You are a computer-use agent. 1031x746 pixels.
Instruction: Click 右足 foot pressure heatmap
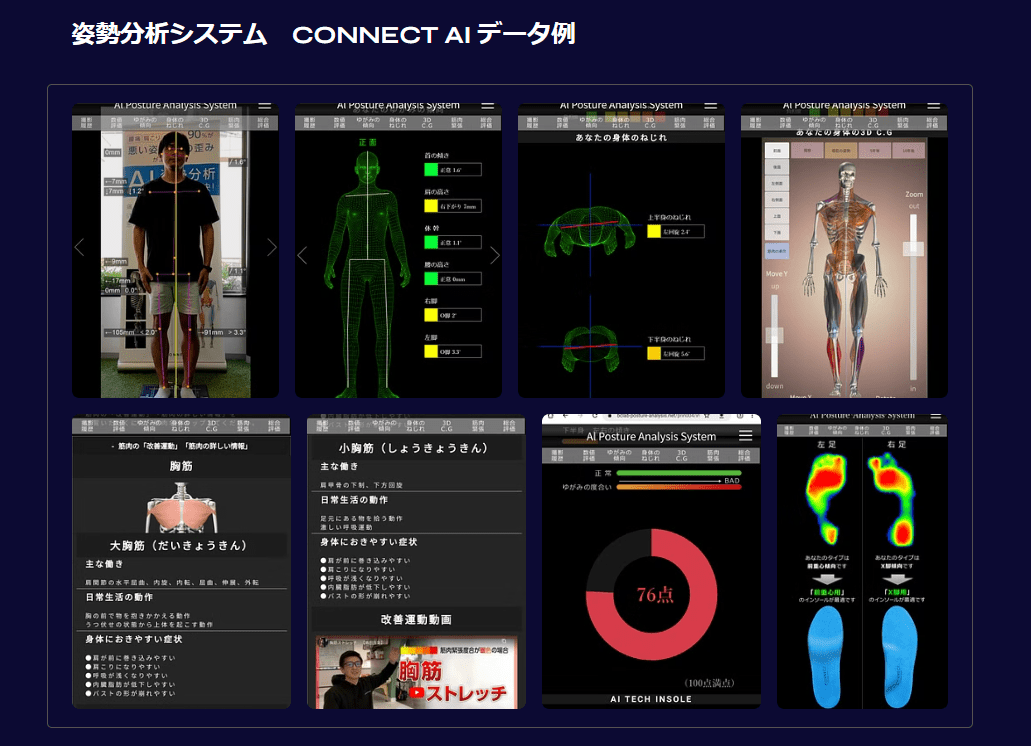coord(893,500)
